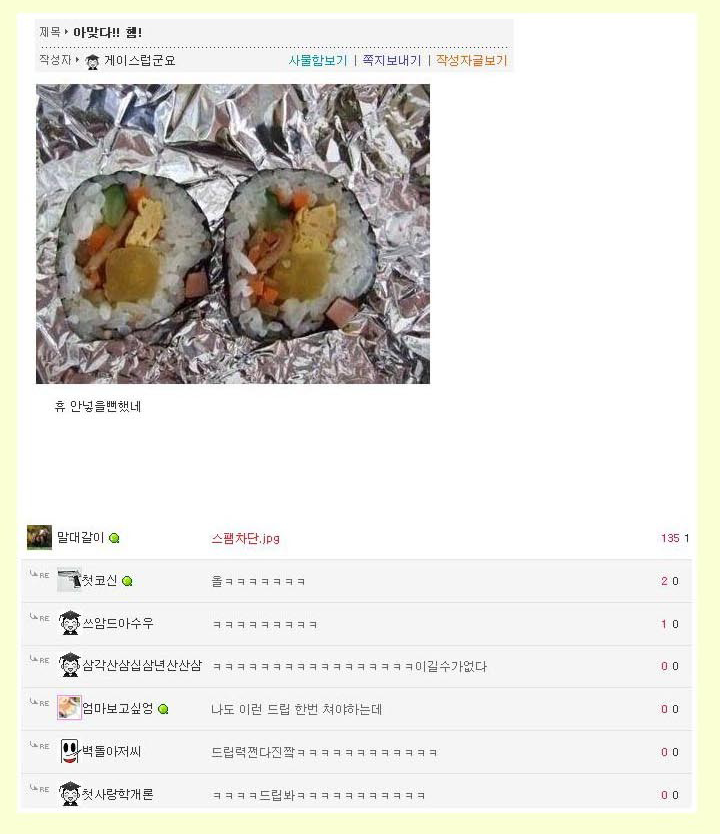This screenshot has width=720, height=834.
Task: Click vote count 2 on 첫코신 comment
Action: coord(664,581)
